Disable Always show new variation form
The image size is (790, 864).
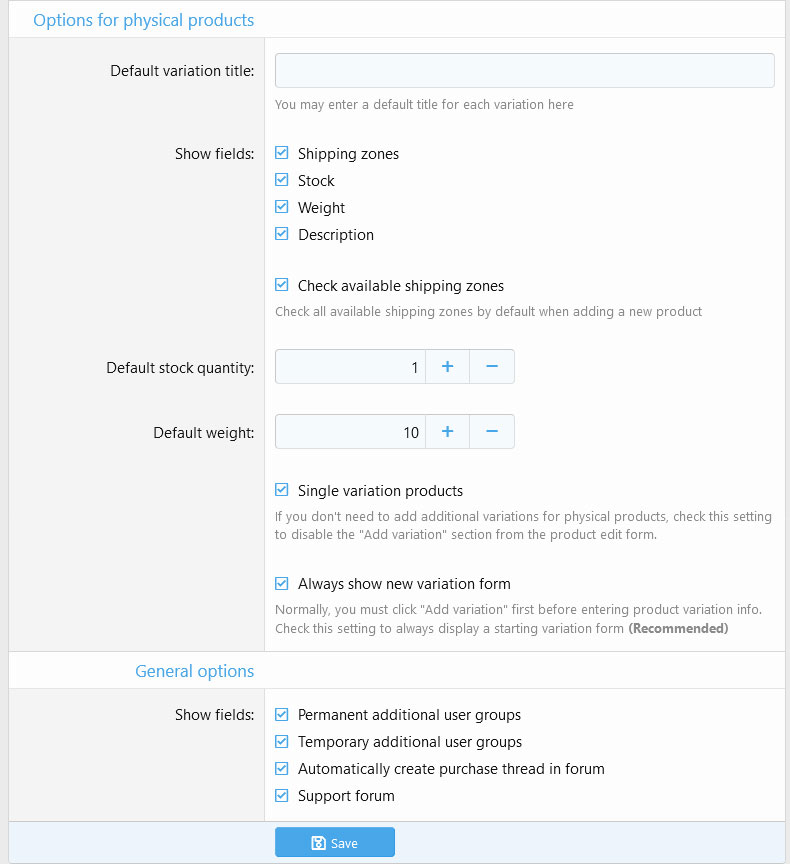pos(282,584)
